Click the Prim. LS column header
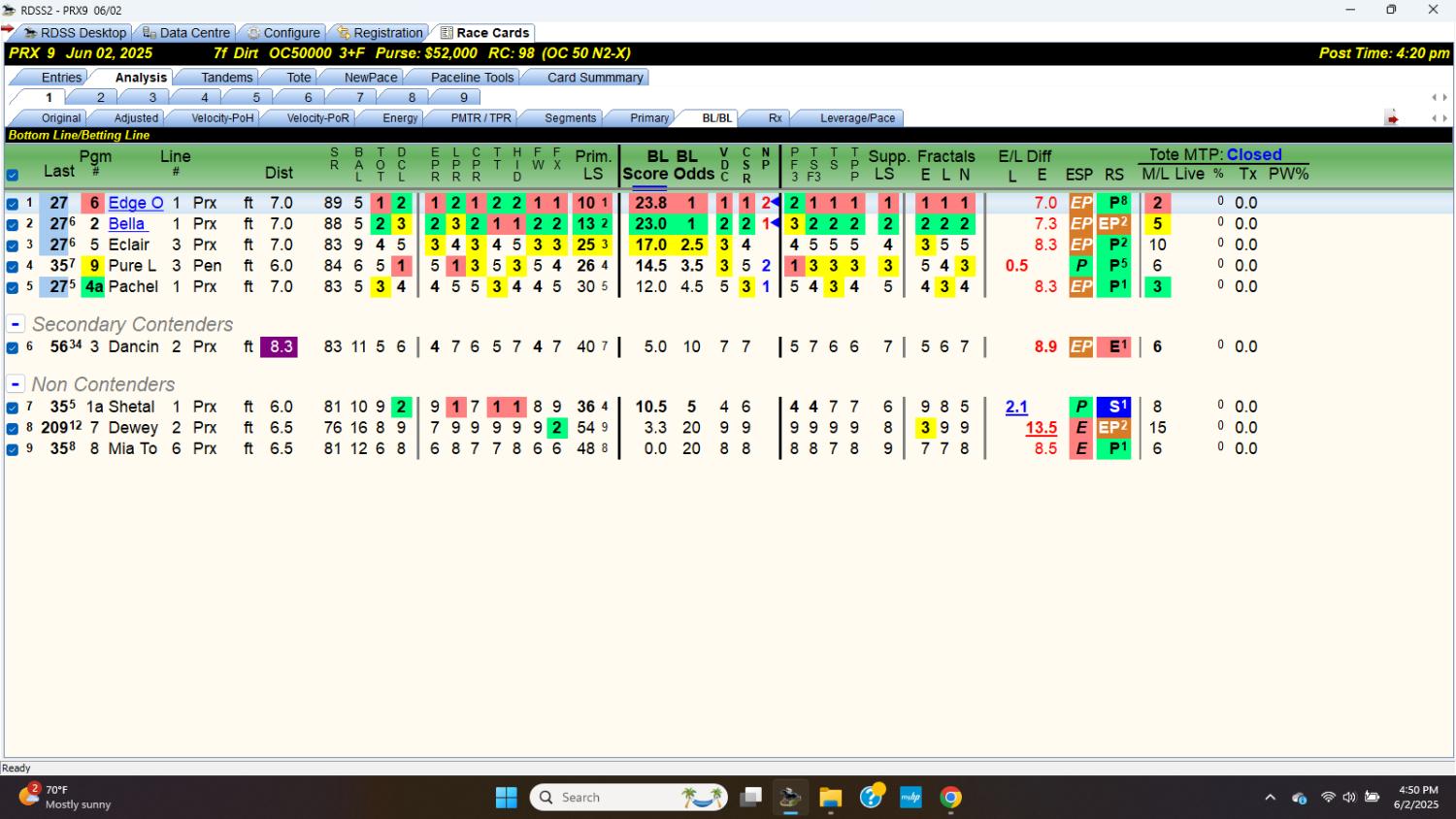 (593, 165)
